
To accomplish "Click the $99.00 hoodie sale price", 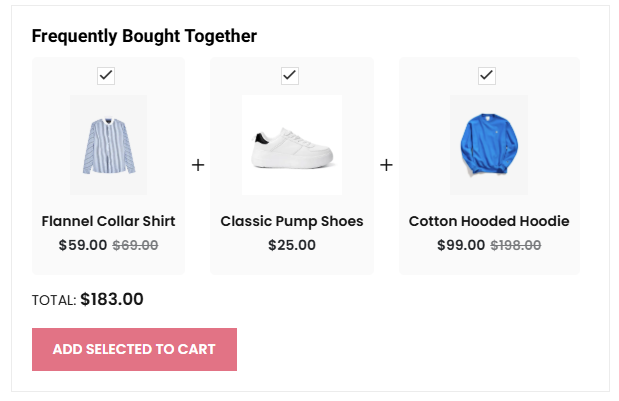I will click(x=461, y=245).
